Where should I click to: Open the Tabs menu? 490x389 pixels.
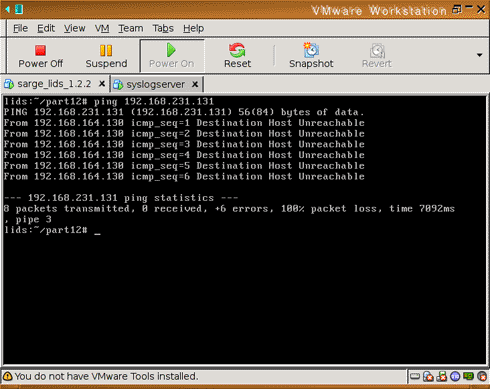click(x=163, y=28)
